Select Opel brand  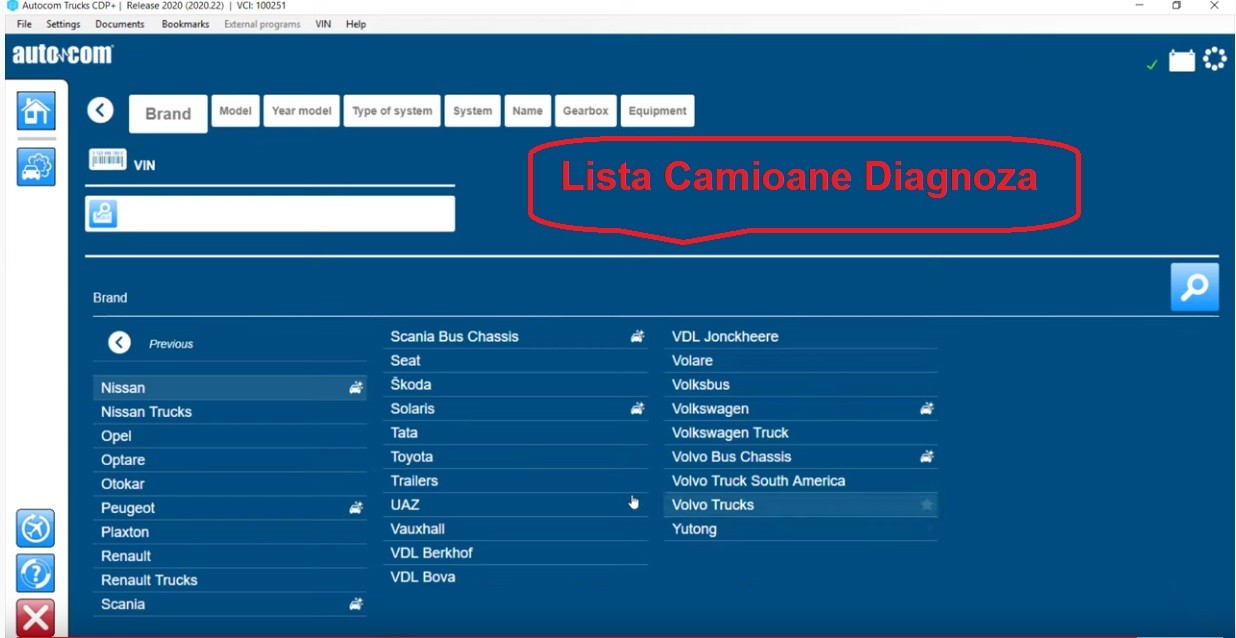230,436
